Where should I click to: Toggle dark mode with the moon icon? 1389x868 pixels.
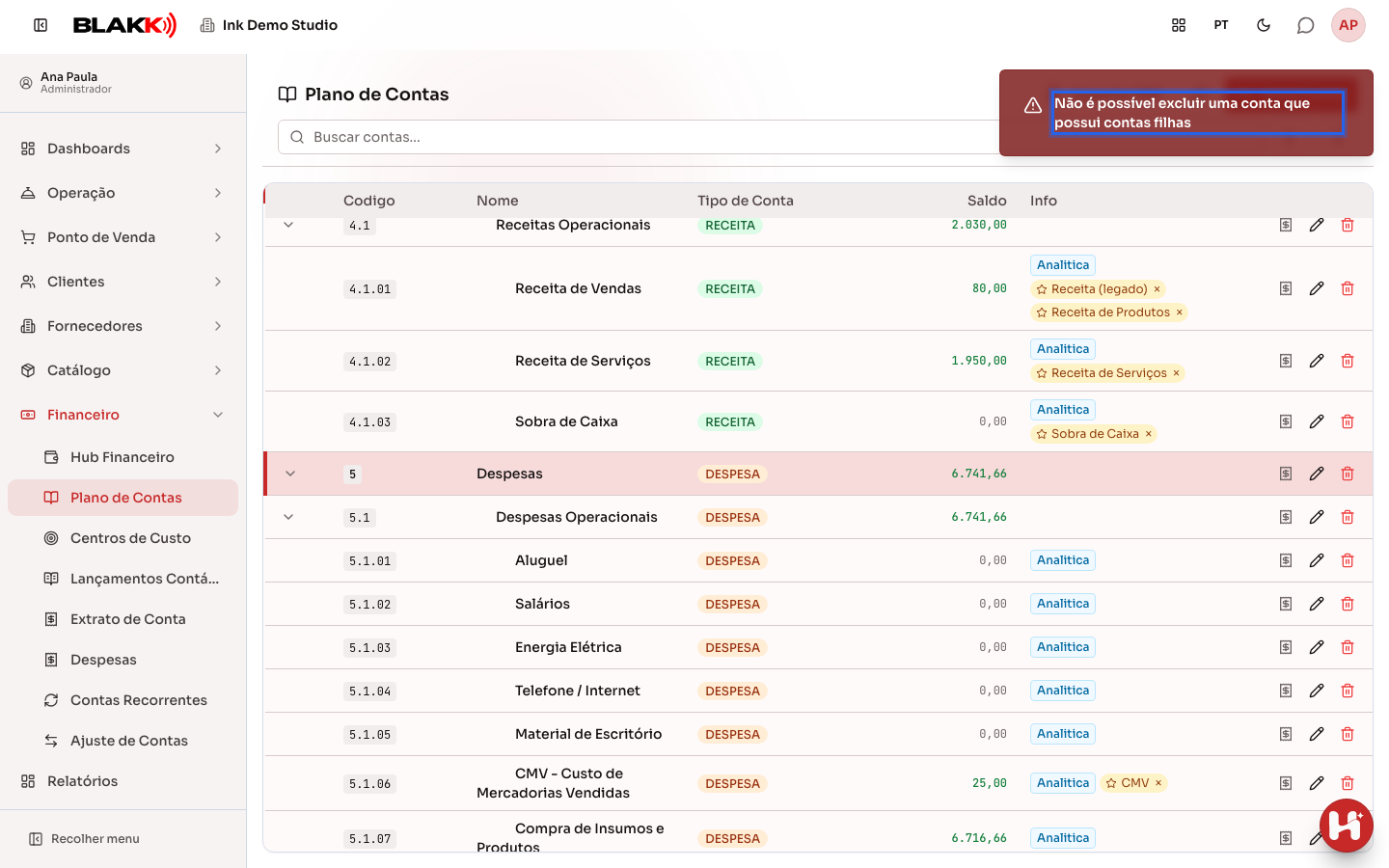pyautogui.click(x=1264, y=25)
